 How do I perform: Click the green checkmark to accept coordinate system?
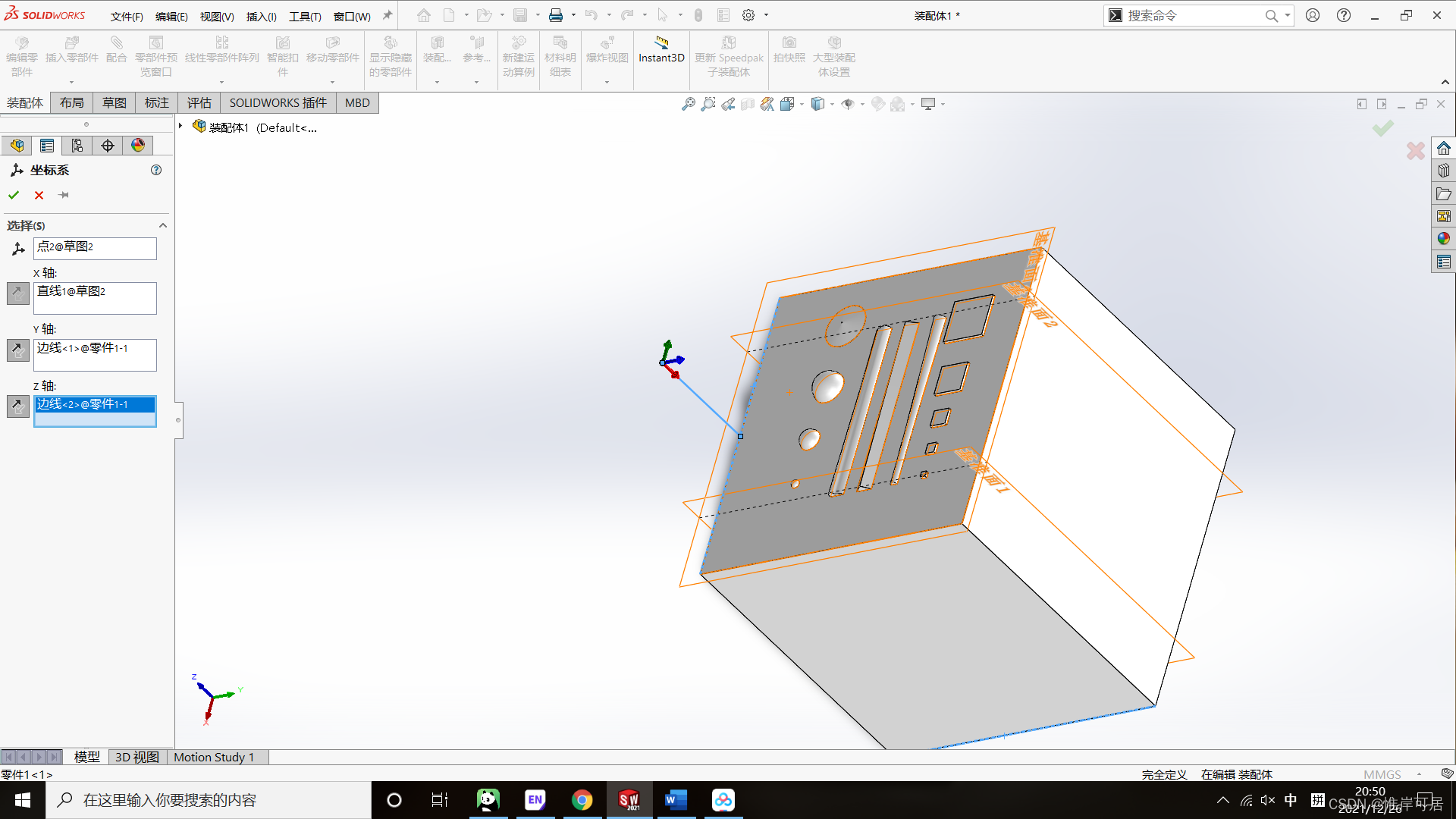pyautogui.click(x=14, y=195)
